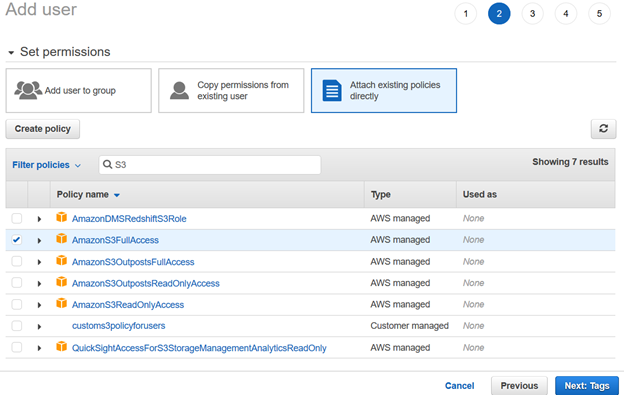Expand the customs3policyforusers policy details

tap(39, 326)
